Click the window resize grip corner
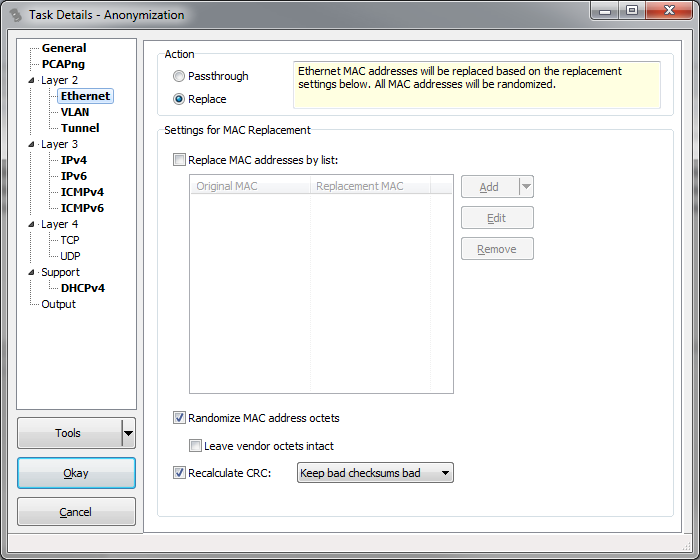The image size is (700, 560). 687,546
